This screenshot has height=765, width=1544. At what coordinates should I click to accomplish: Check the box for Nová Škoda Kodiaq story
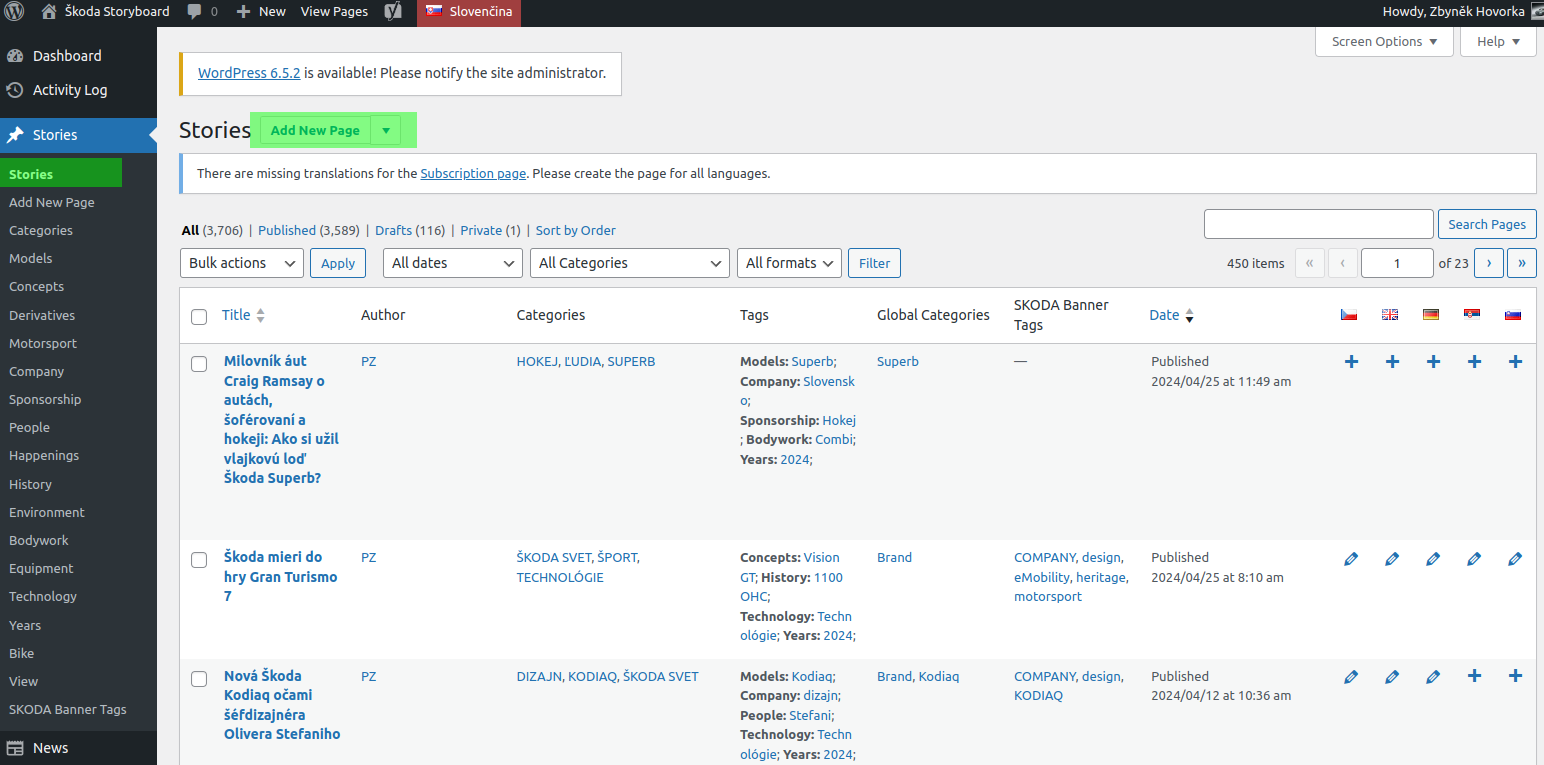pos(199,679)
